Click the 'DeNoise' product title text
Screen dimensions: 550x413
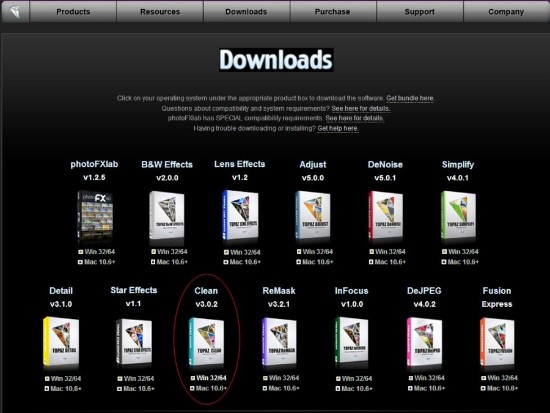coord(385,165)
